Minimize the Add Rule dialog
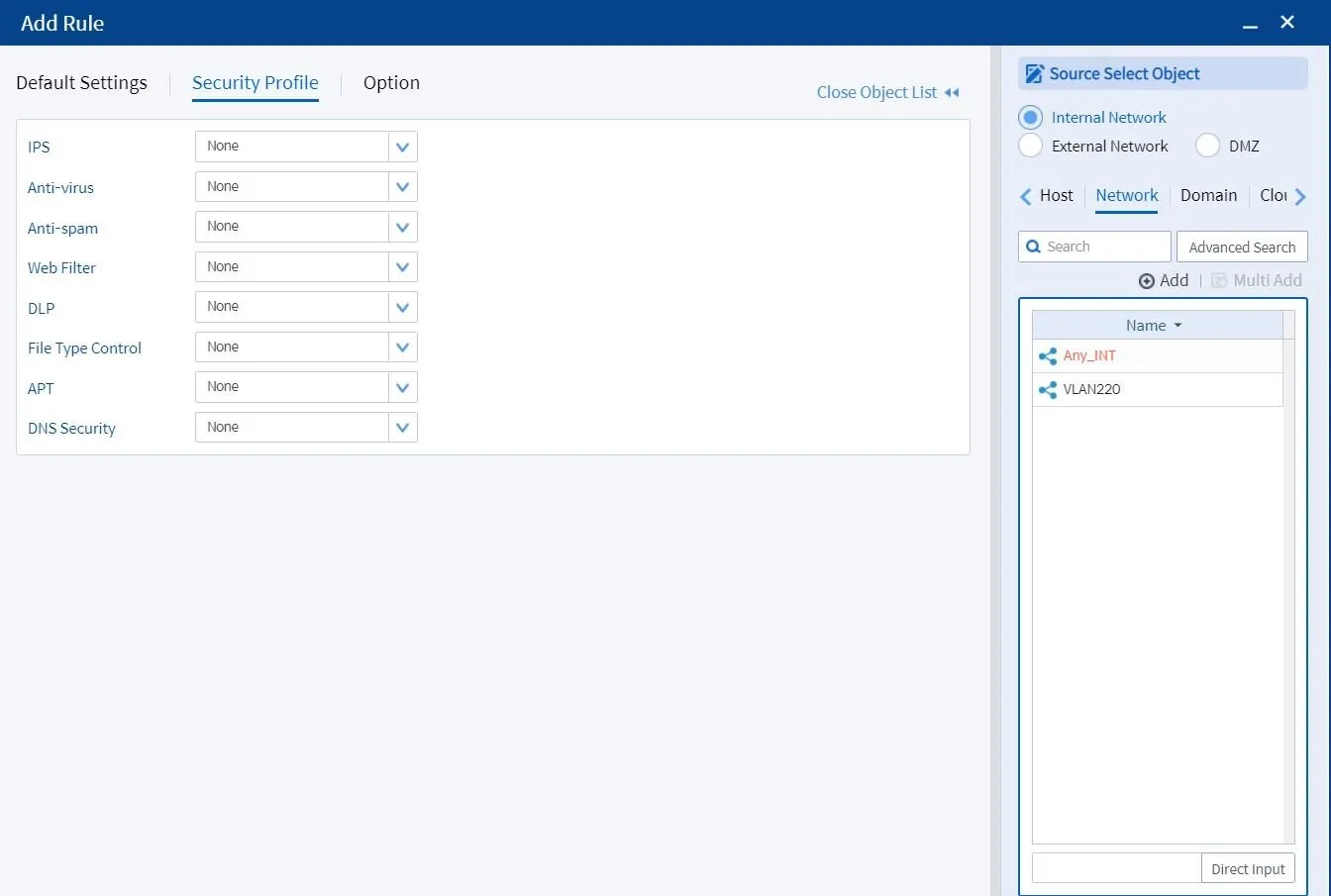This screenshot has width=1331, height=896. (1250, 24)
